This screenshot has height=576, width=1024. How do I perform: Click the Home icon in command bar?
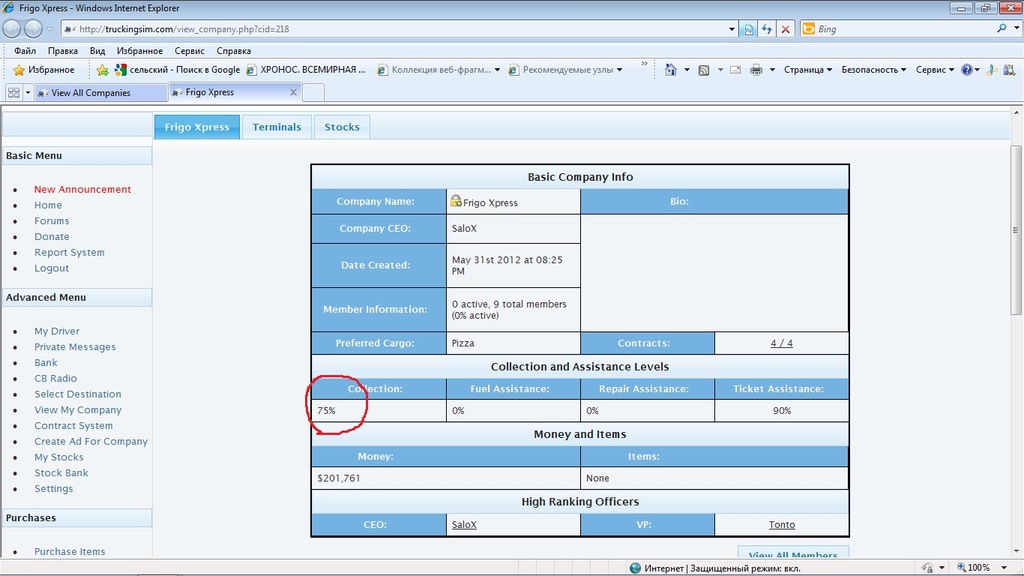coord(671,70)
